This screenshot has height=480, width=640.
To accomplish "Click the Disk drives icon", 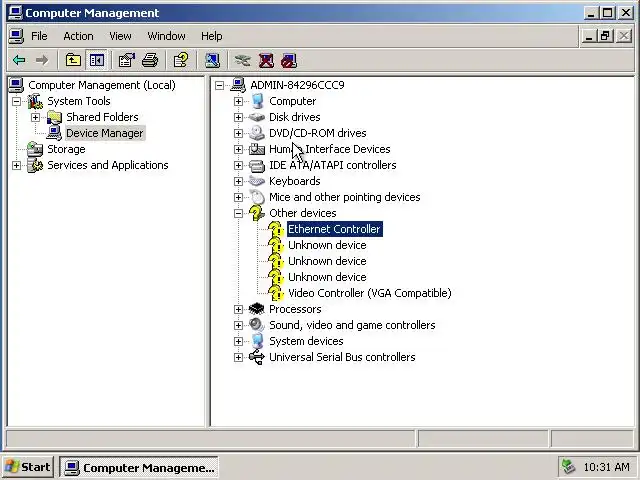I will pos(257,117).
